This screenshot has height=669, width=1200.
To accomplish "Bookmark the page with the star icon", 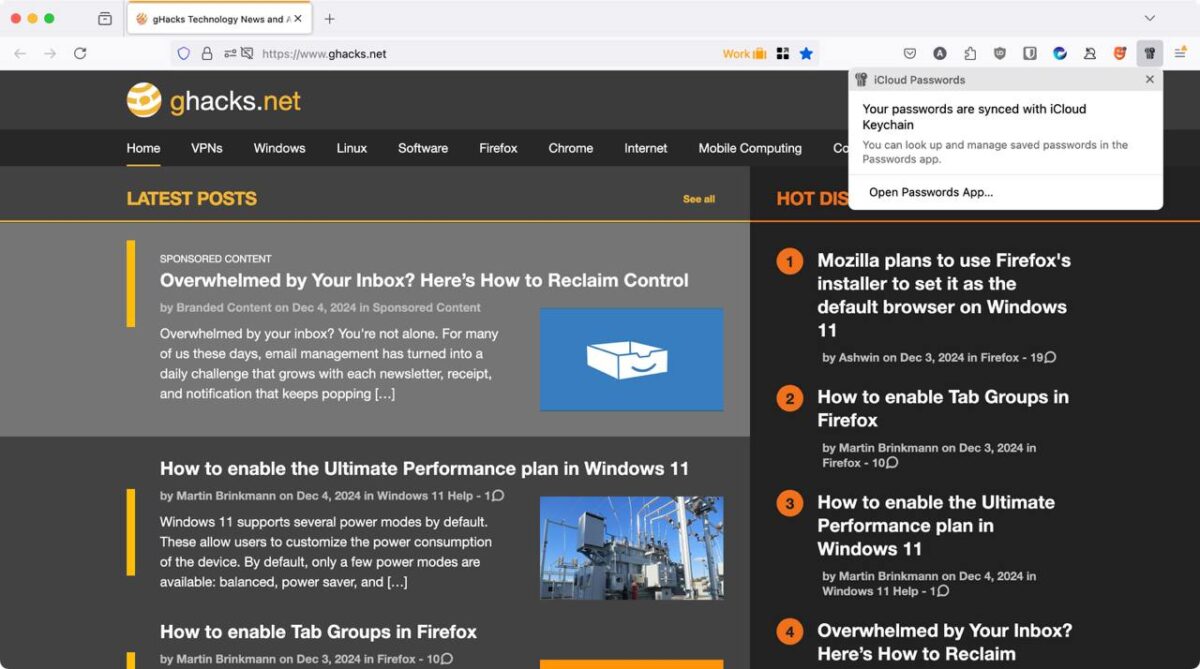I will coord(806,53).
